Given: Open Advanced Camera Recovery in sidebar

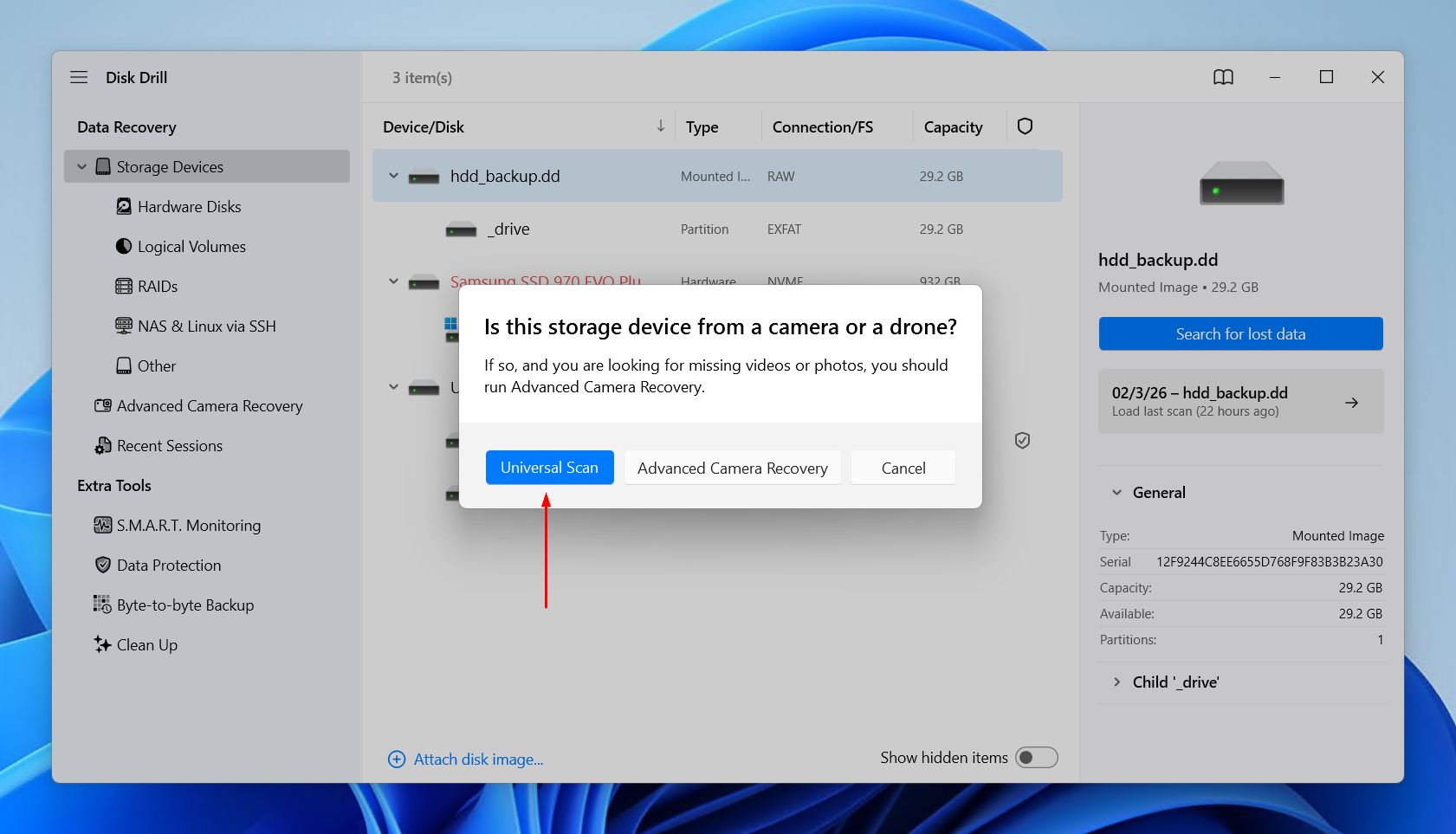Looking at the screenshot, I should [210, 405].
